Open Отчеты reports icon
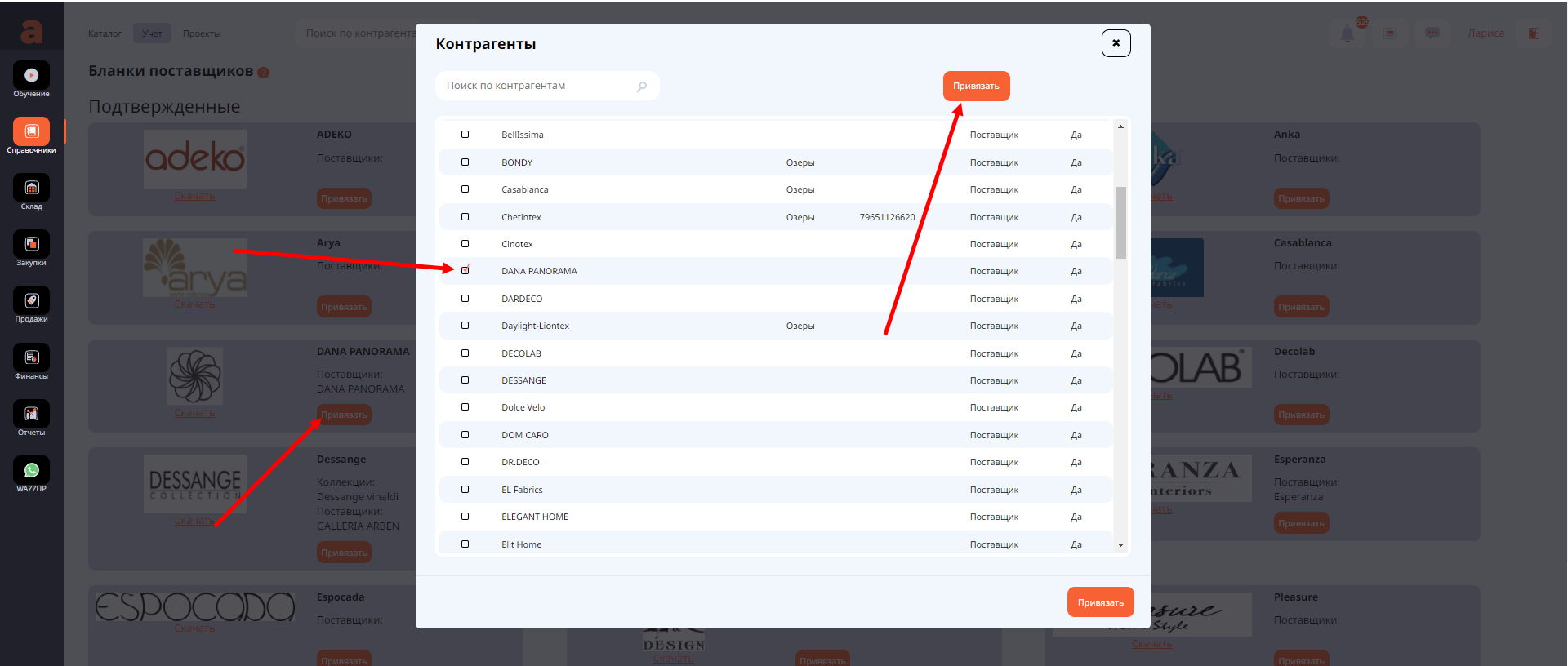1568x666 pixels. (x=31, y=415)
